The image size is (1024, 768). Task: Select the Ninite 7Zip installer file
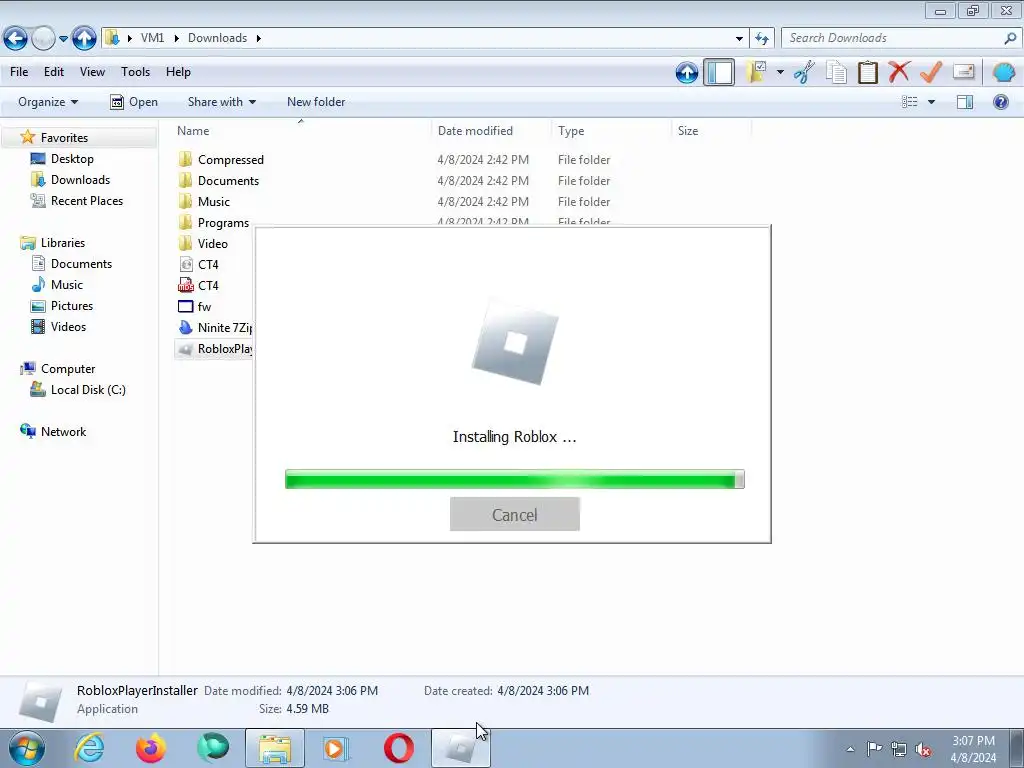pos(214,328)
